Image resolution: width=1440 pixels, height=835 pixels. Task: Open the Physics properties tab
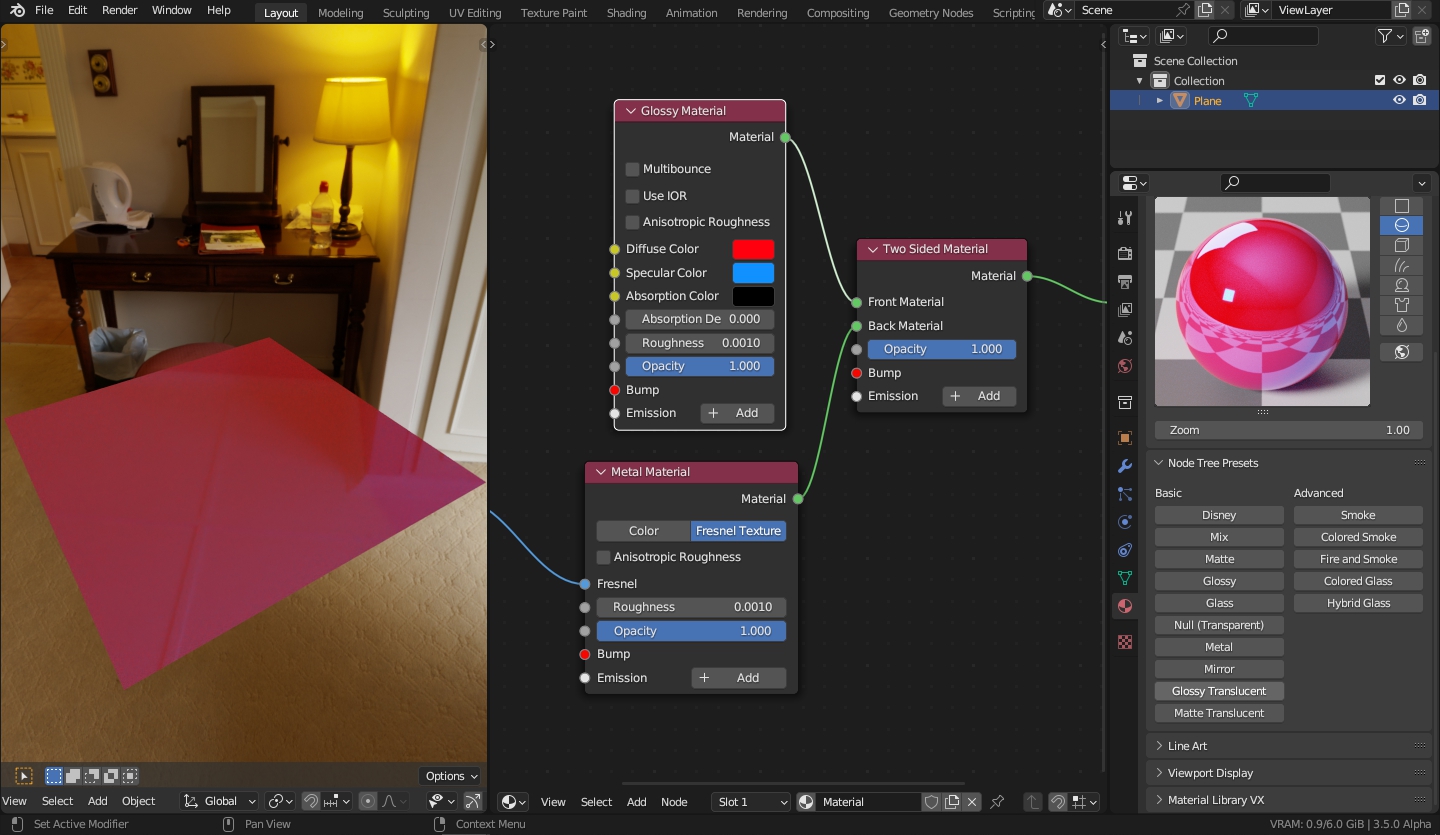click(x=1125, y=522)
